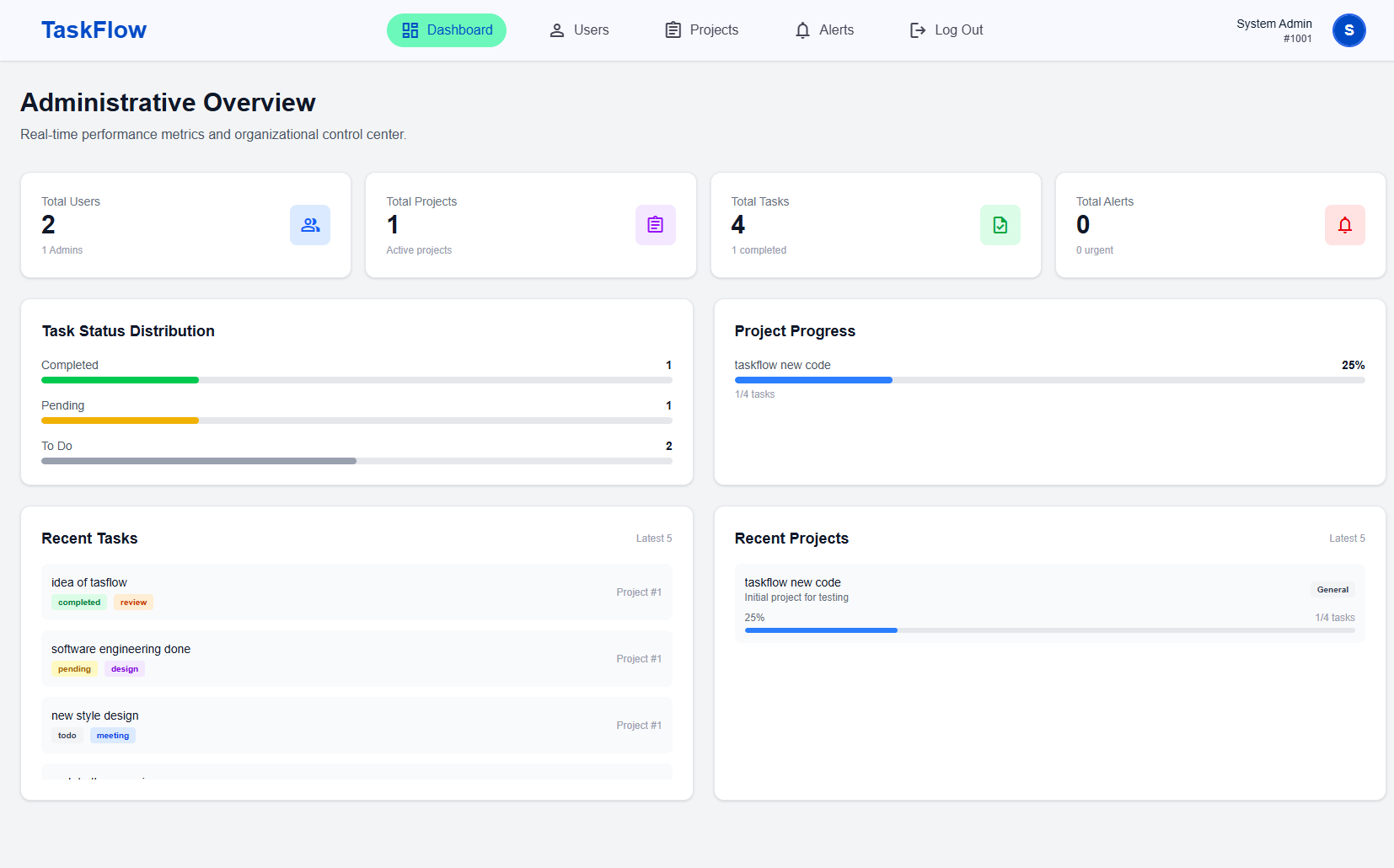Image resolution: width=1394 pixels, height=868 pixels.
Task: Click the Completed status progress bar
Action: 357,380
